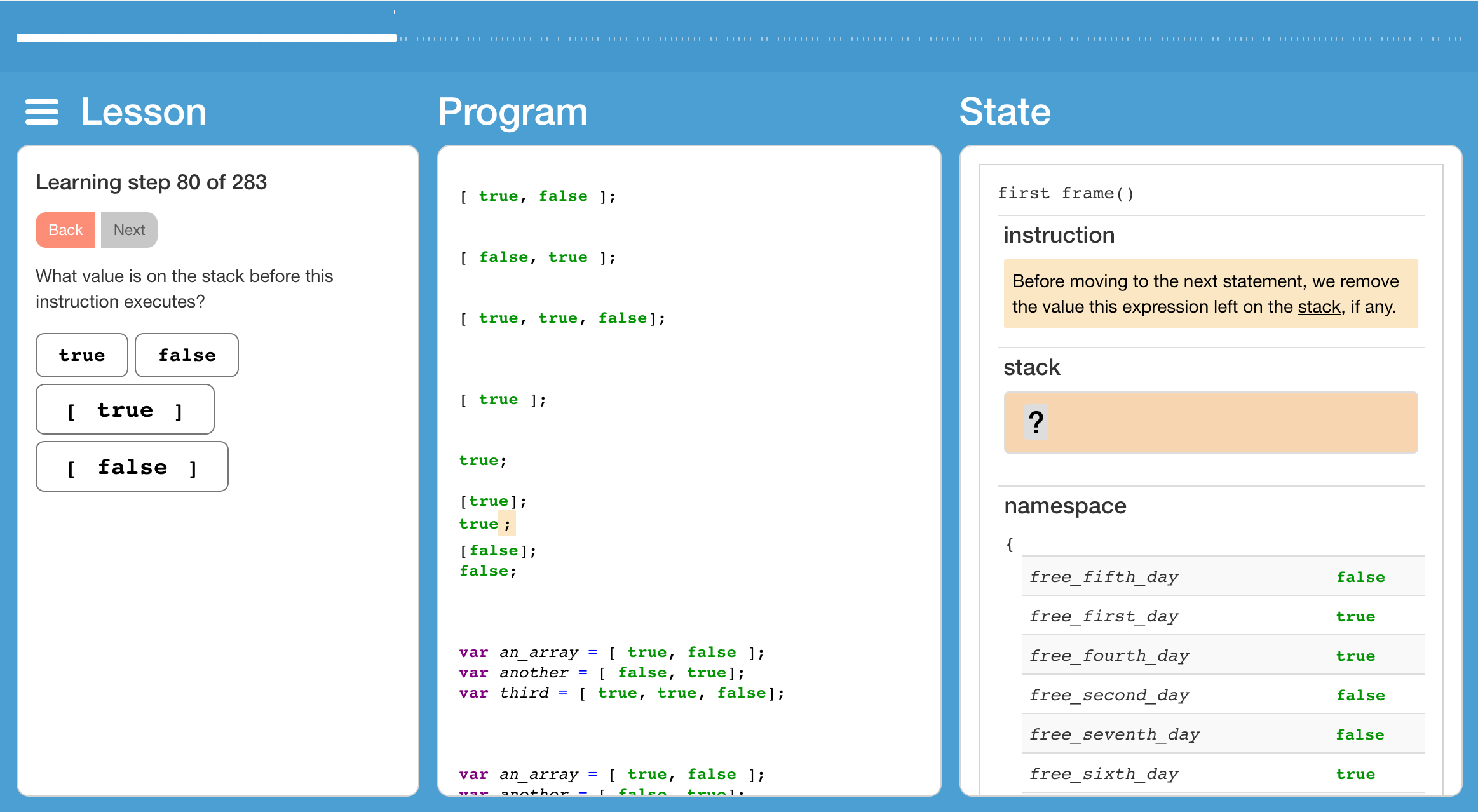The width and height of the screenshot is (1478, 812).
Task: Click the Back button
Action: (65, 230)
